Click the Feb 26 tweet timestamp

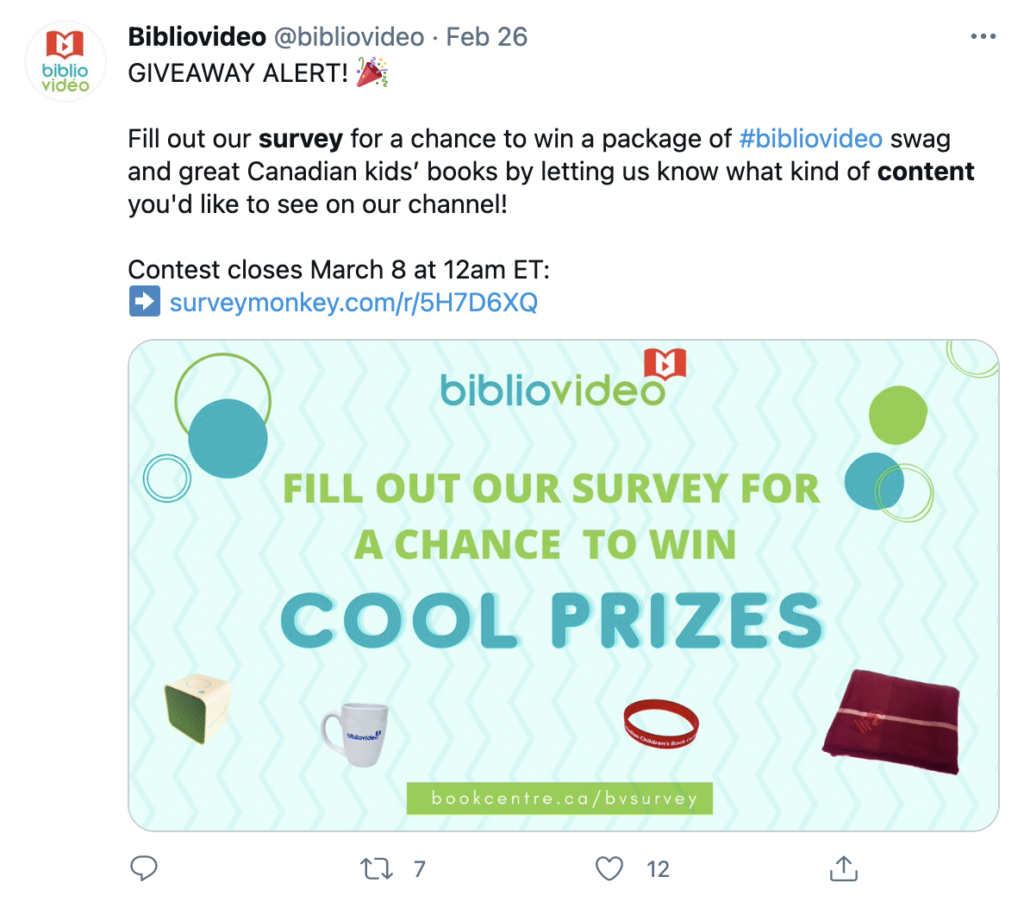point(487,37)
